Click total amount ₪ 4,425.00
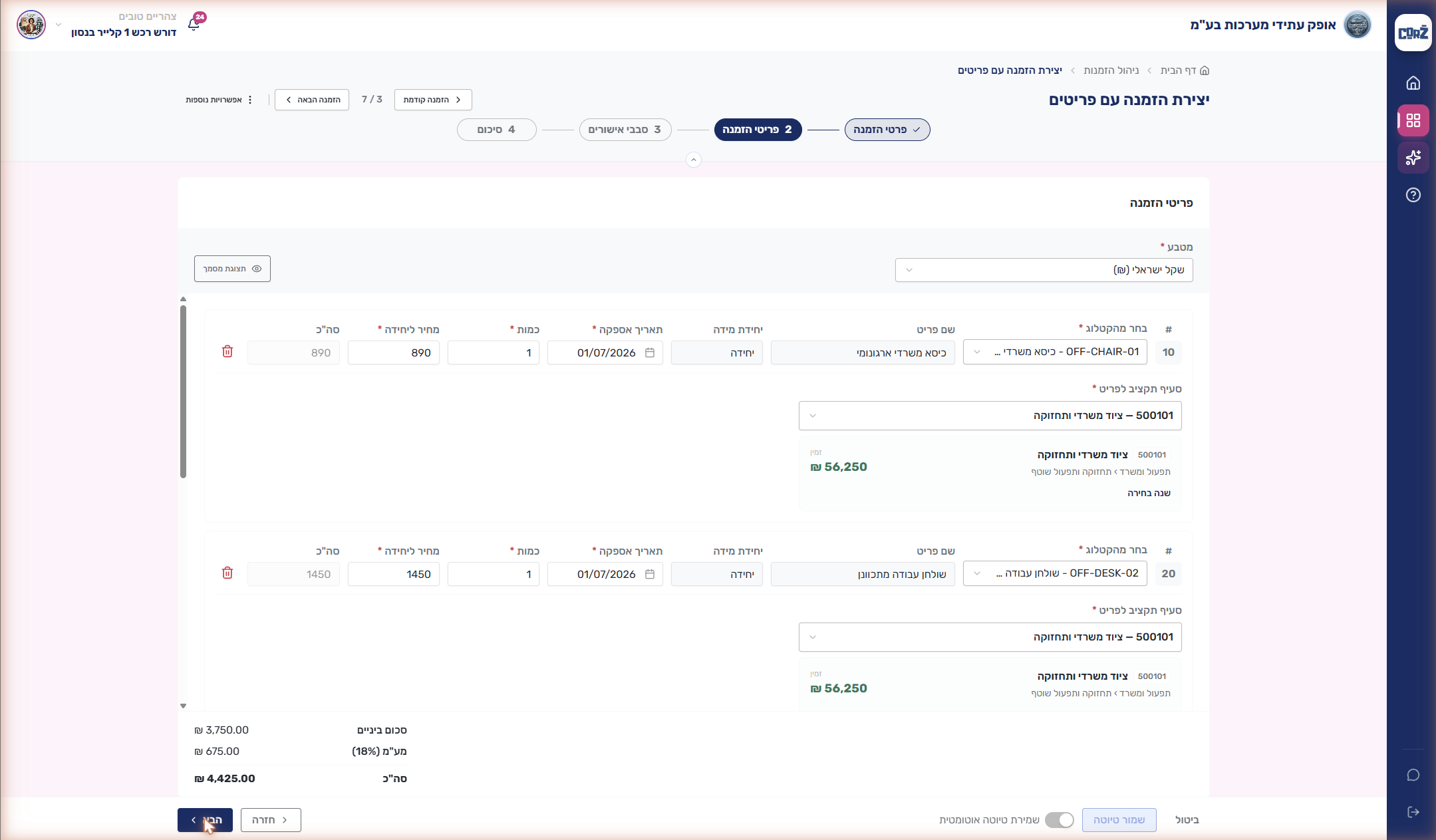The width and height of the screenshot is (1436, 840). pyautogui.click(x=225, y=778)
